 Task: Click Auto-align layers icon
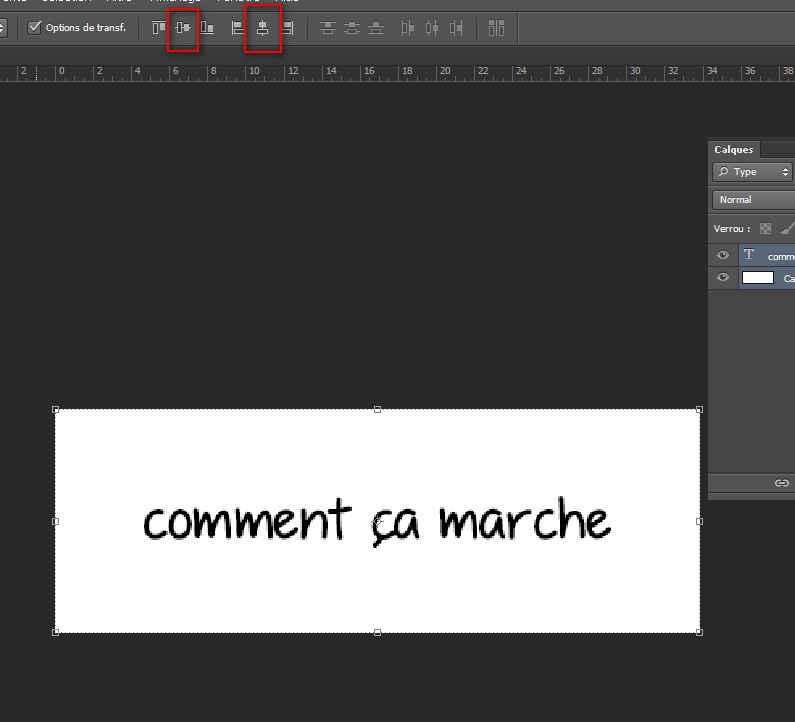[496, 28]
